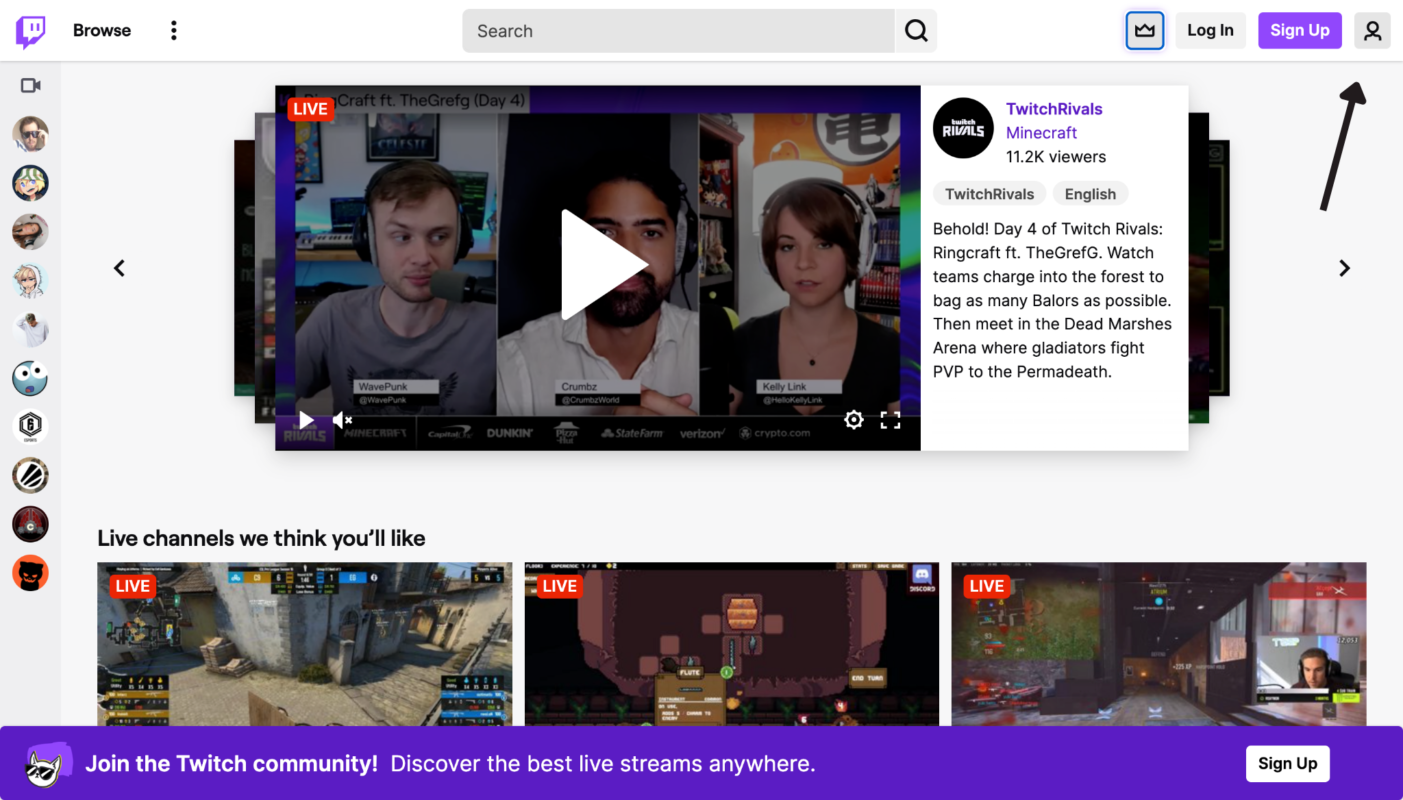Screen dimensions: 1403x800
Task: Focus the Search input field
Action: click(678, 31)
